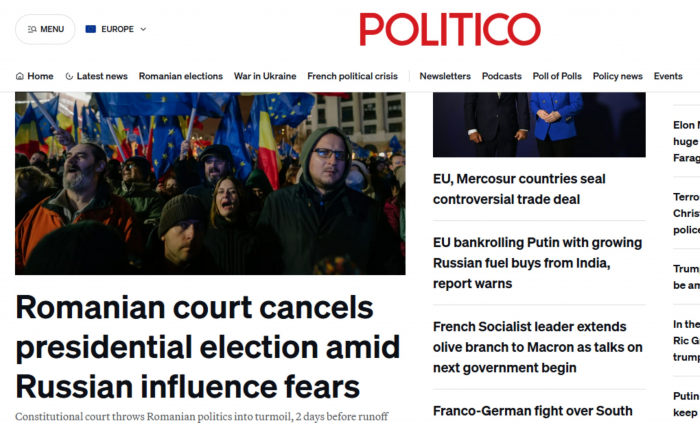Go to Romanian elections section
The height and width of the screenshot is (423, 700).
pos(180,76)
